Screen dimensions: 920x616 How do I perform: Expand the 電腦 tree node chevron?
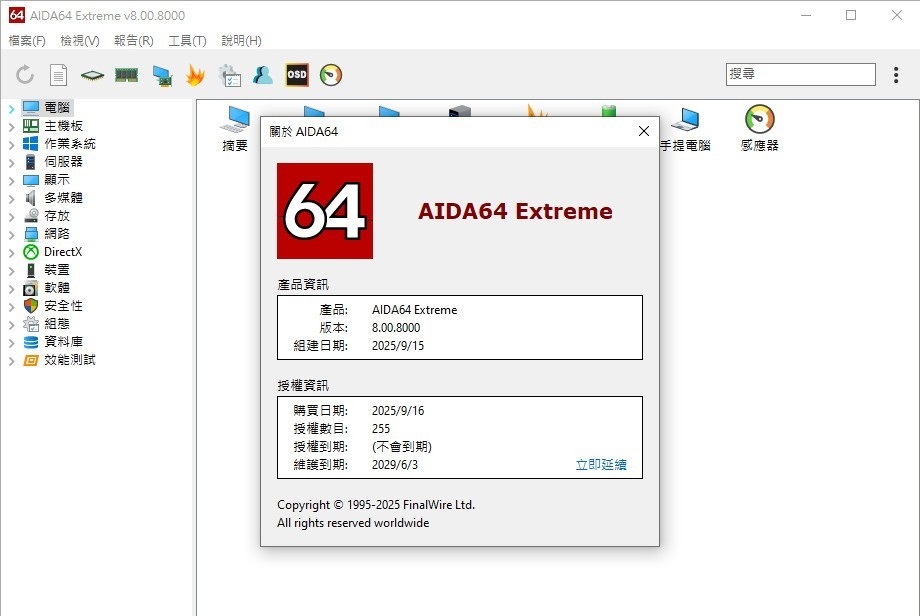point(11,109)
